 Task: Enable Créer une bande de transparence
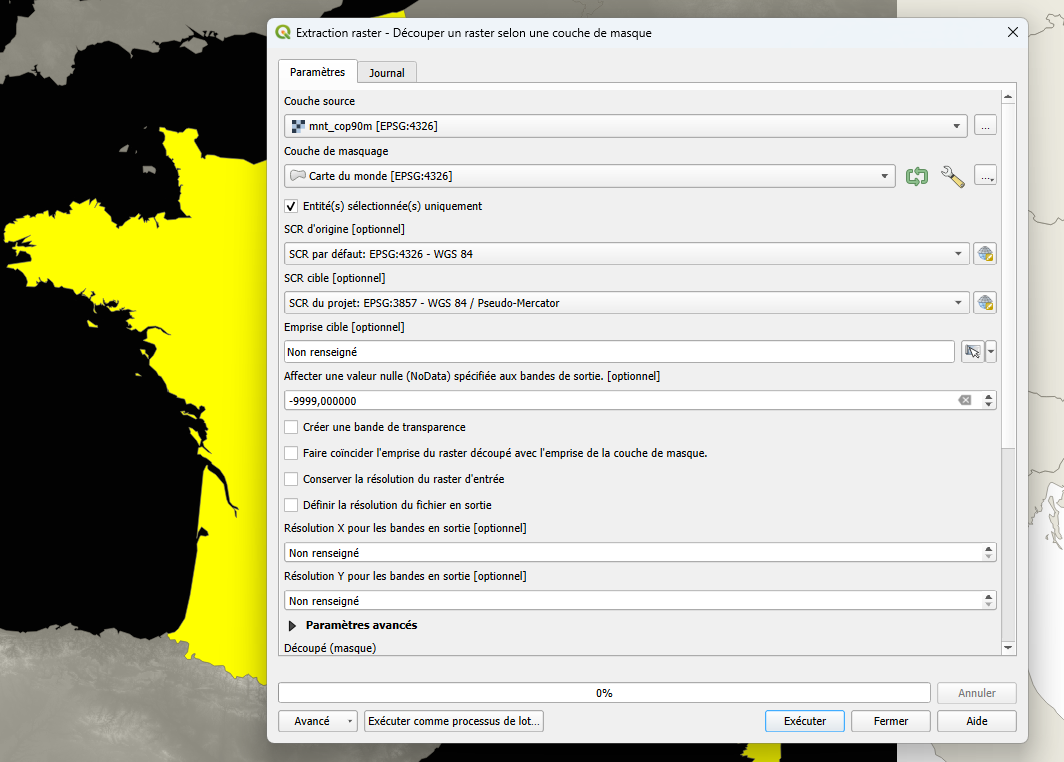click(292, 427)
